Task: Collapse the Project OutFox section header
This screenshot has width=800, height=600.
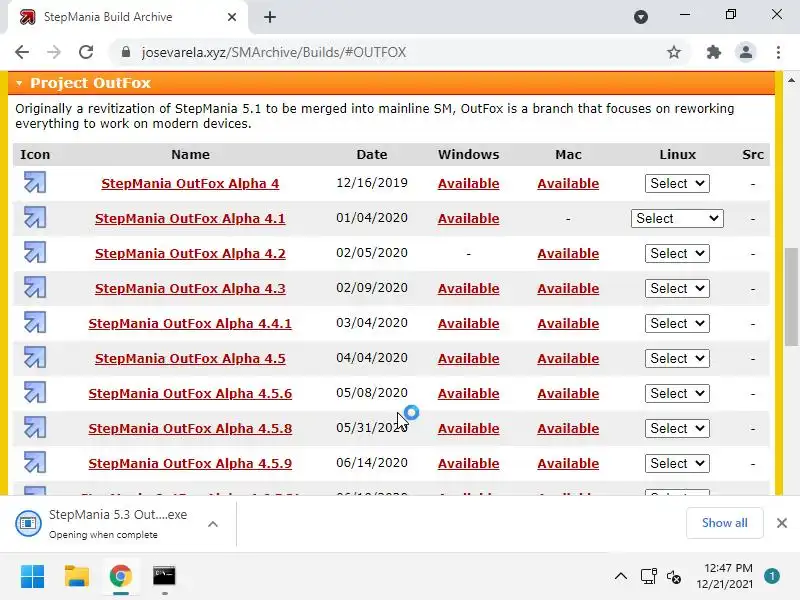Action: 391,83
